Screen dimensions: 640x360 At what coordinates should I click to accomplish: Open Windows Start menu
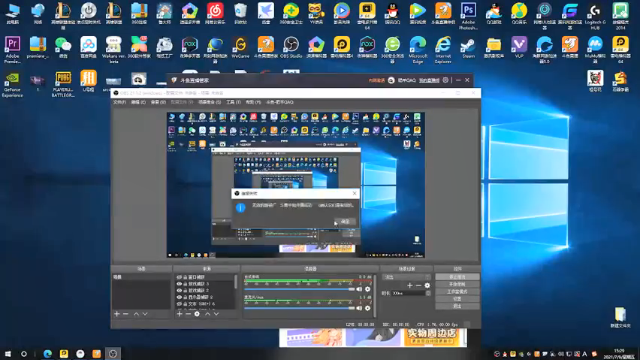point(8,353)
